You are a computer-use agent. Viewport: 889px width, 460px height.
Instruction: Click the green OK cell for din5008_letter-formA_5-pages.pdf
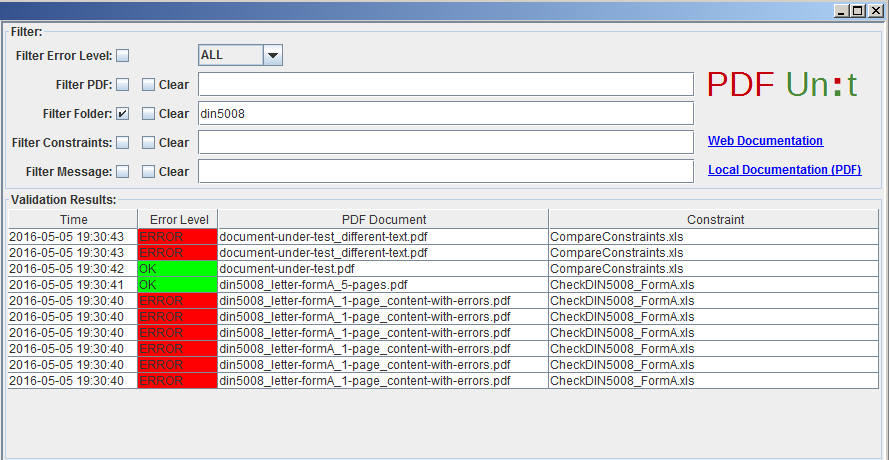178,285
